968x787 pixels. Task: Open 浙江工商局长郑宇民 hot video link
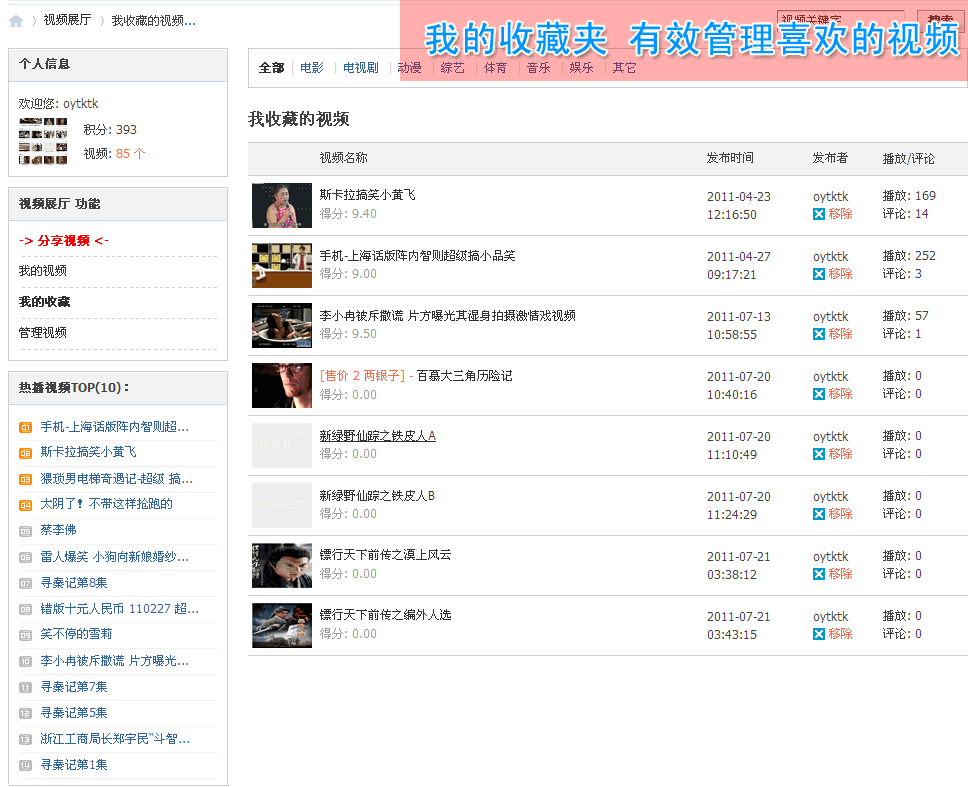pyautogui.click(x=115, y=739)
